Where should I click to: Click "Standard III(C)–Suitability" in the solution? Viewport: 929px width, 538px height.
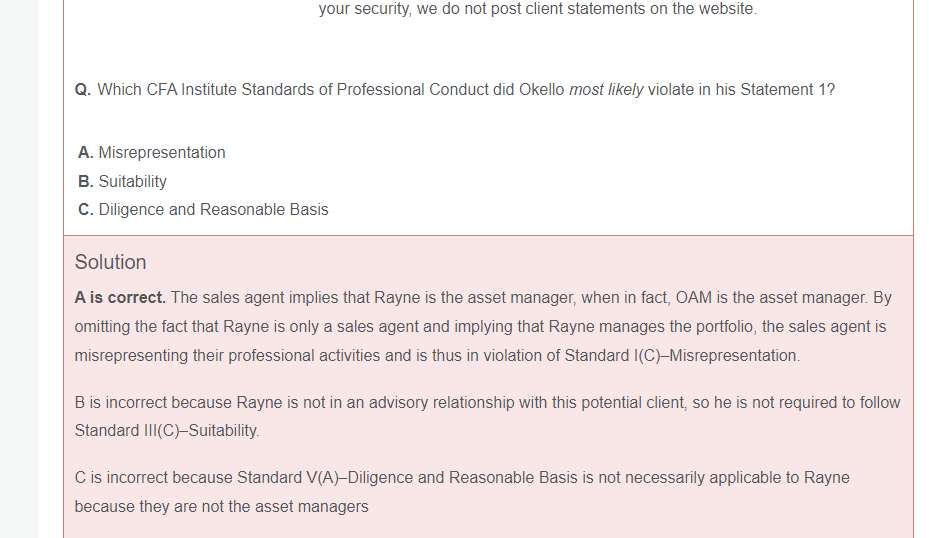(x=166, y=431)
